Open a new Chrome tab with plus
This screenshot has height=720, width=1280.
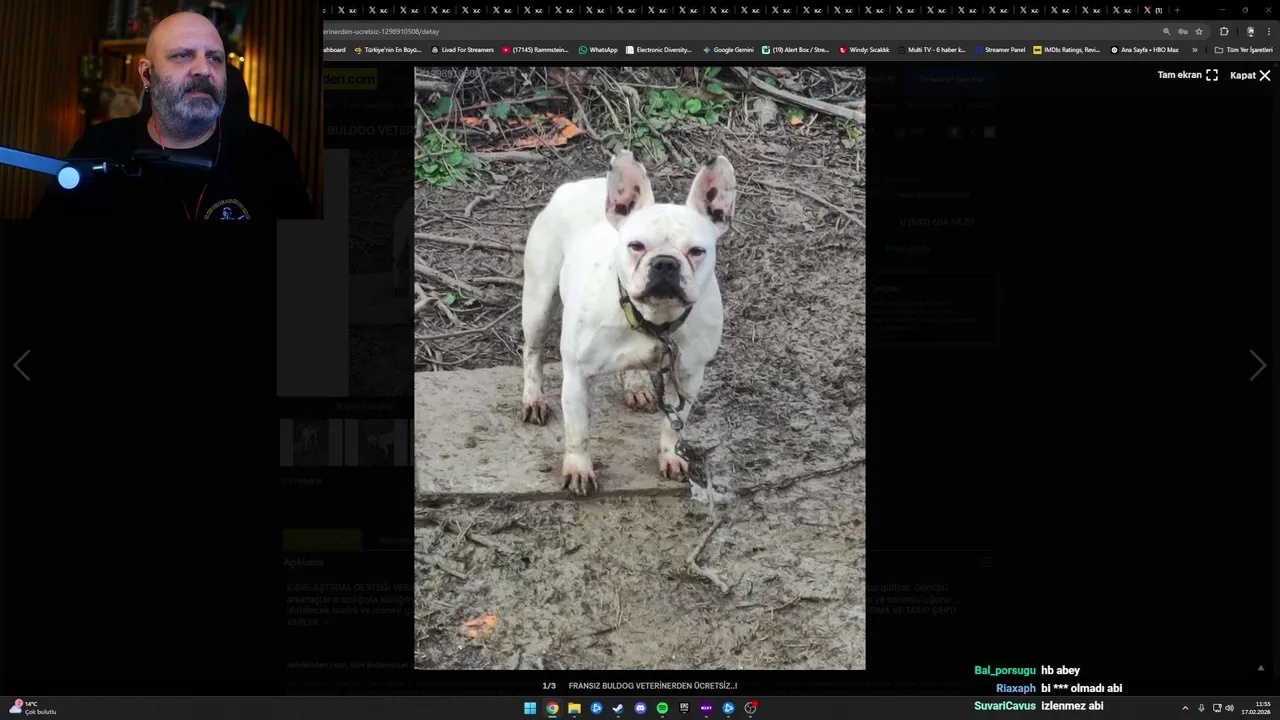click(x=1177, y=10)
